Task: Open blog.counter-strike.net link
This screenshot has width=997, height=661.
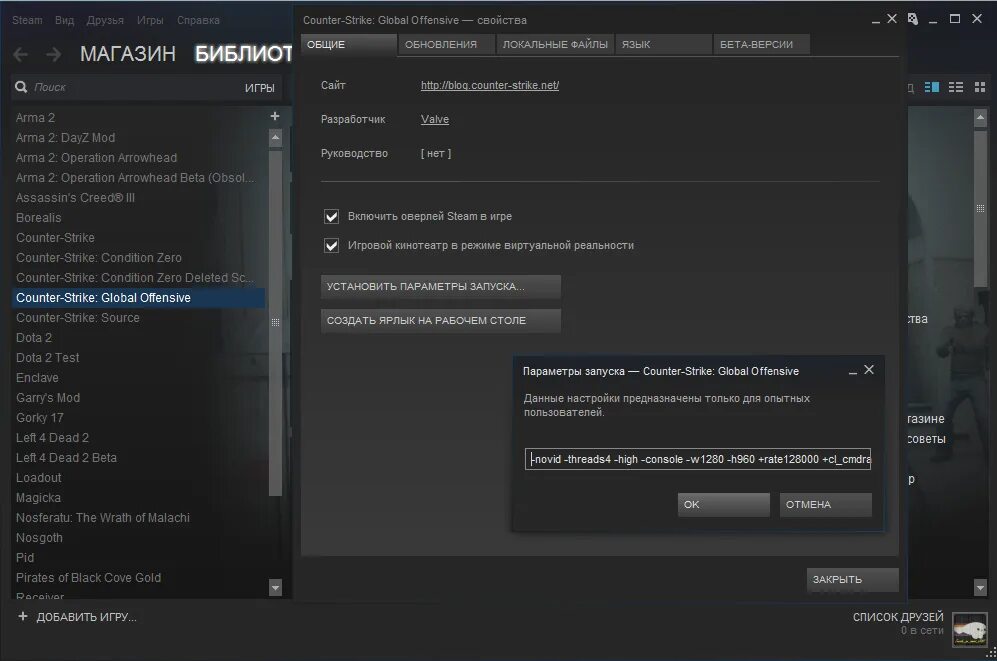Action: click(x=490, y=85)
